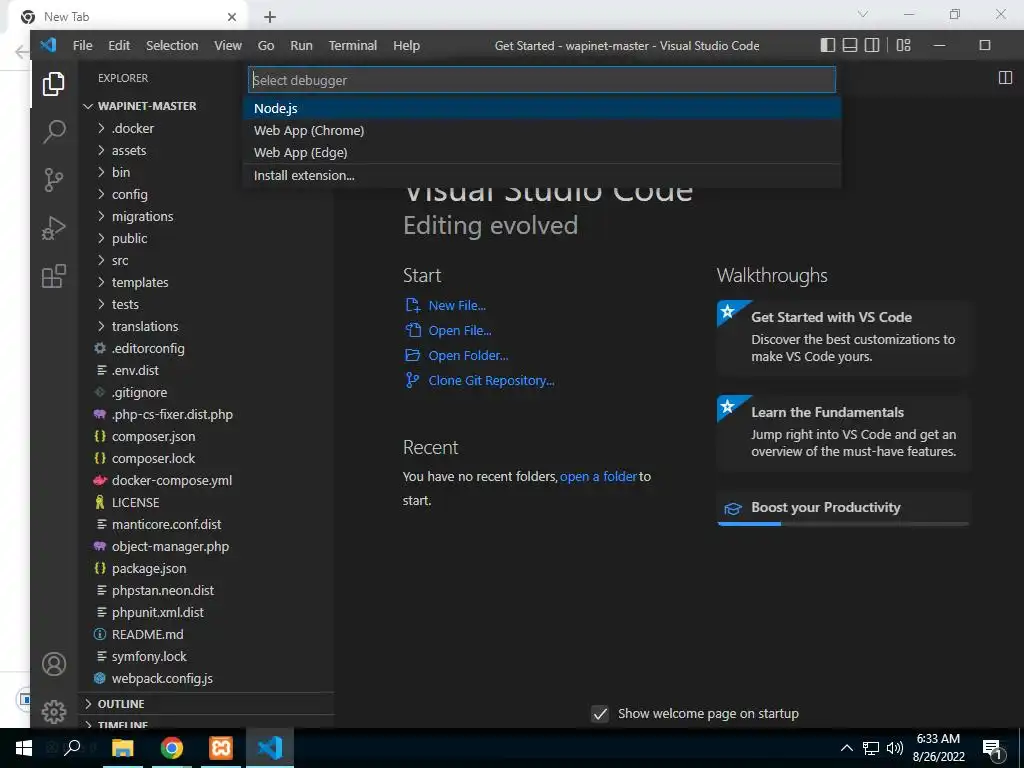Open .php-cs-fixer.dist.php file
The width and height of the screenshot is (1024, 768).
[172, 414]
